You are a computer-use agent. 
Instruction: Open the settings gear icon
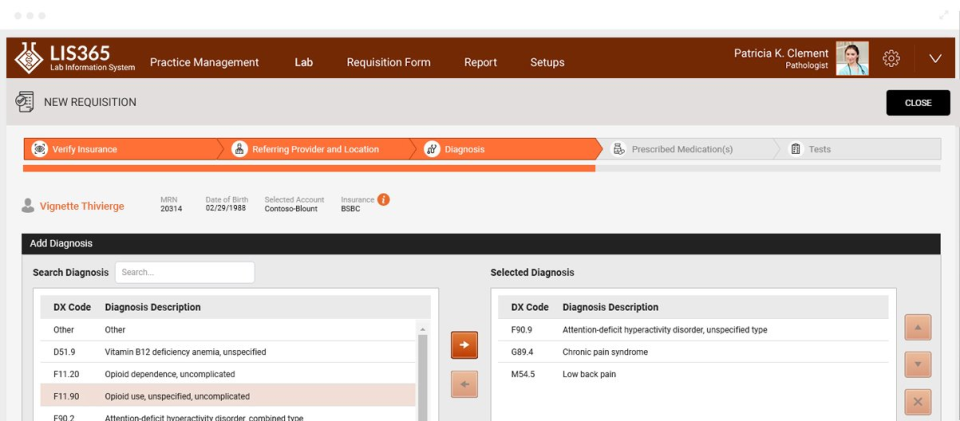(x=891, y=59)
